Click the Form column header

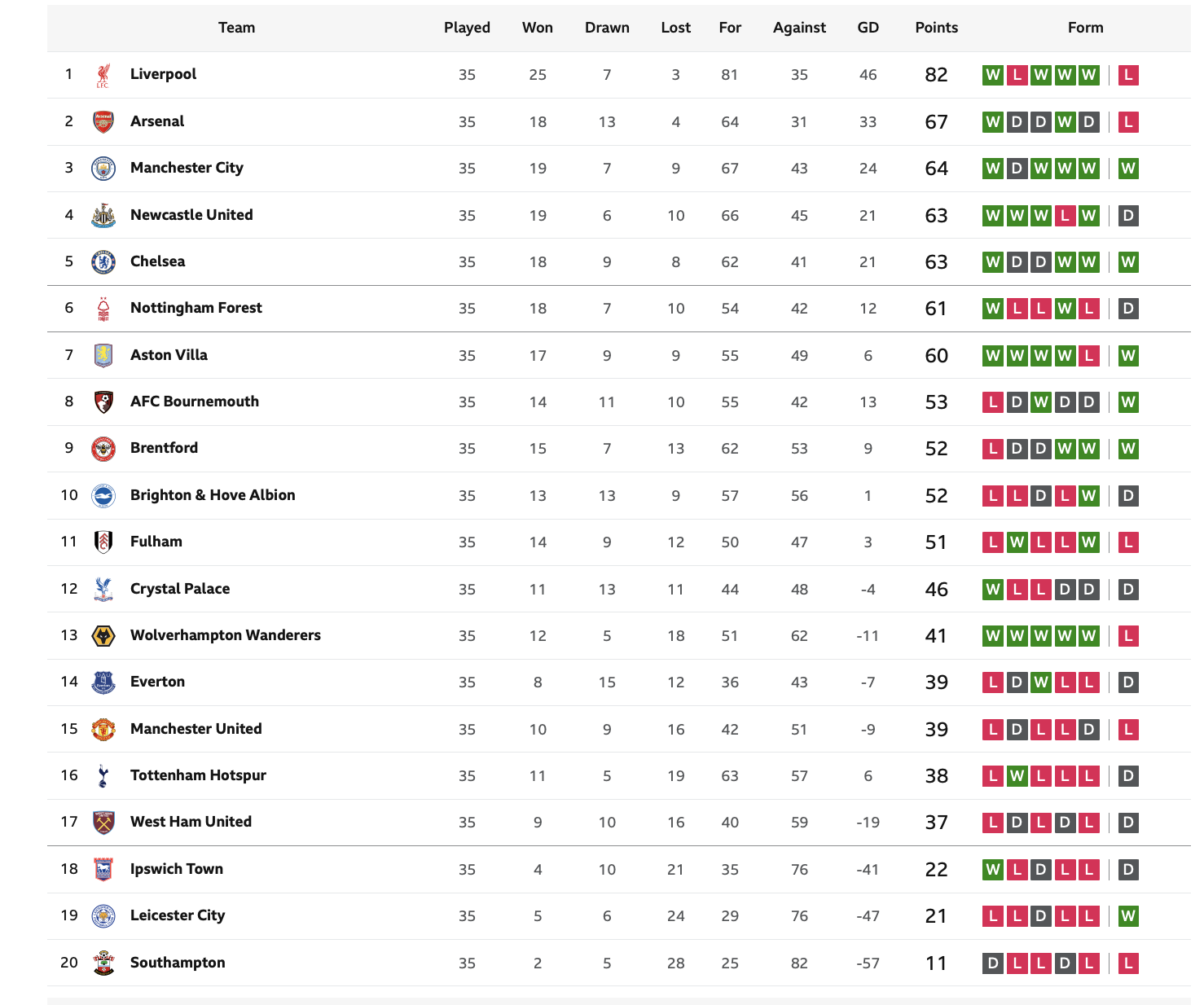1086,28
